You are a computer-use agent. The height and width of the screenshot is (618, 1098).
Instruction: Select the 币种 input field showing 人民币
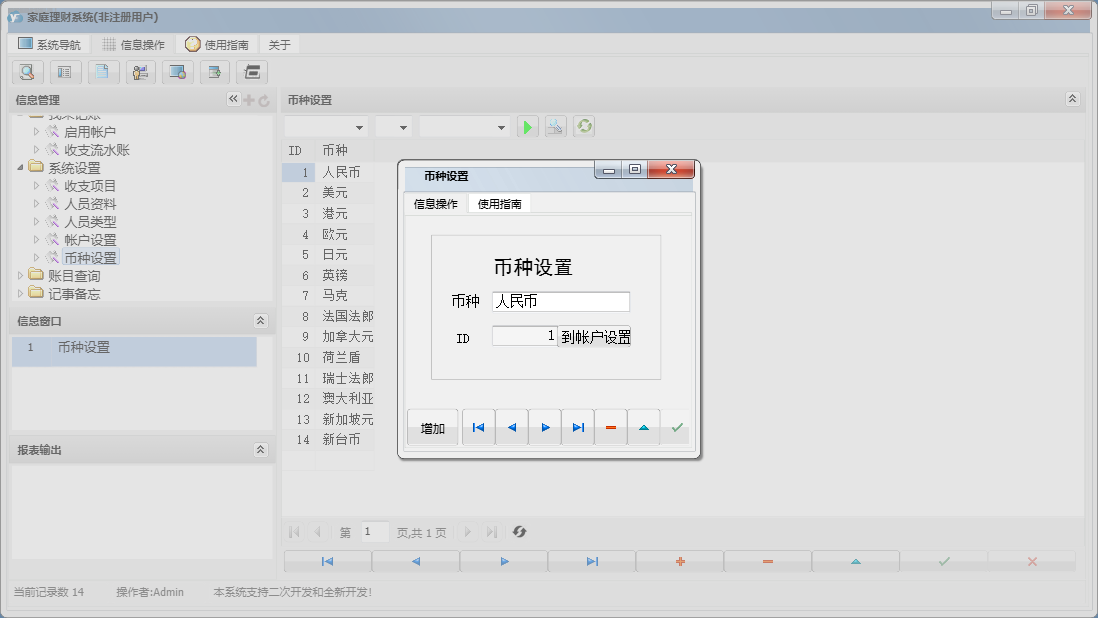point(560,301)
